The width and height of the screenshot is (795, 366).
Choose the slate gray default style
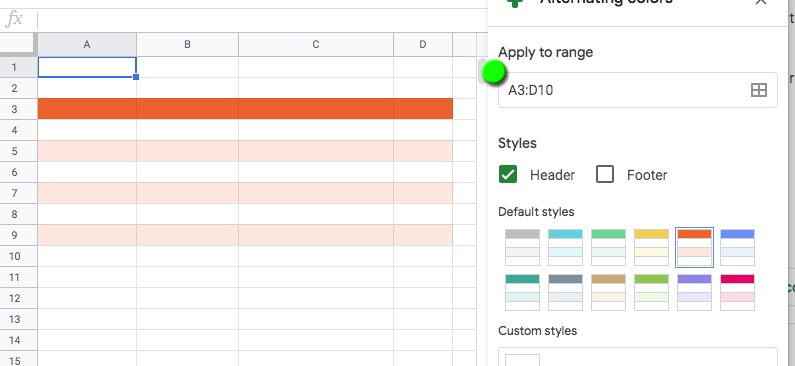[565, 292]
